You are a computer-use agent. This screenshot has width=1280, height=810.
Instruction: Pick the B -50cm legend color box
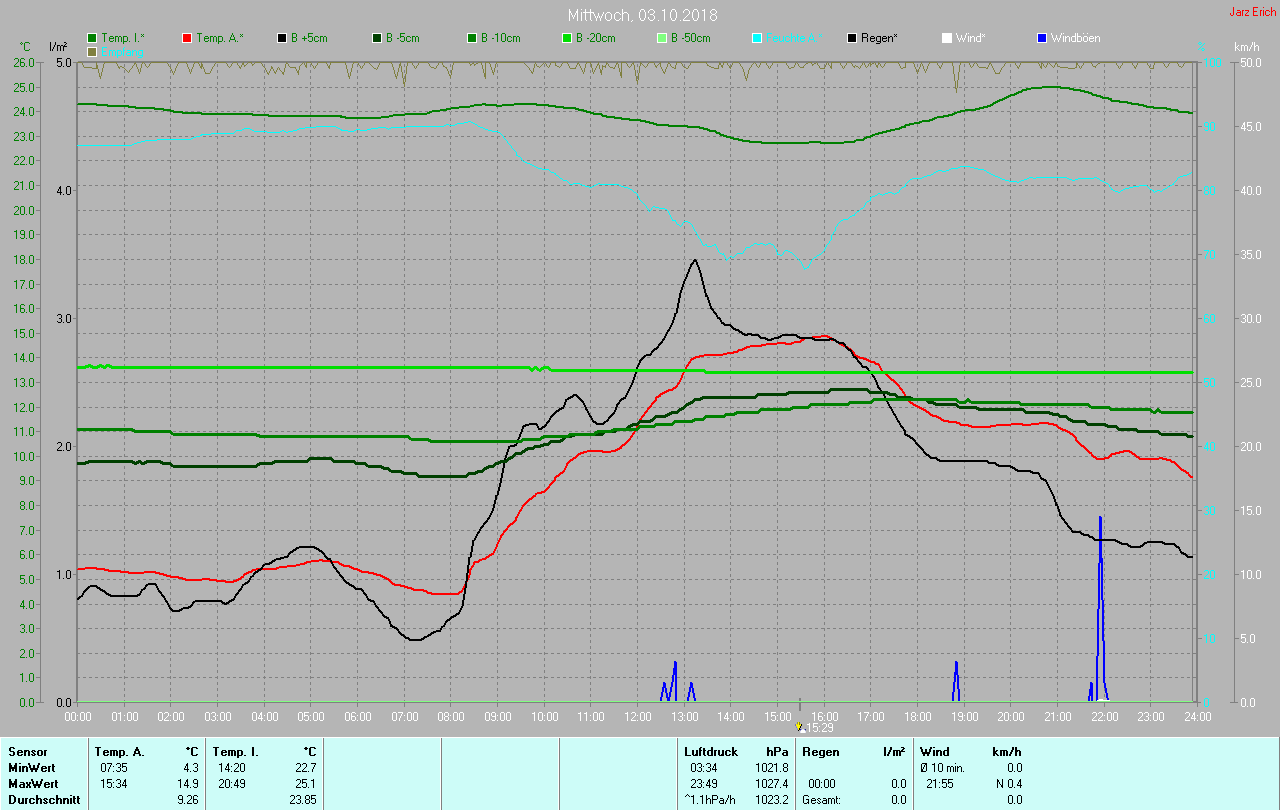click(661, 38)
